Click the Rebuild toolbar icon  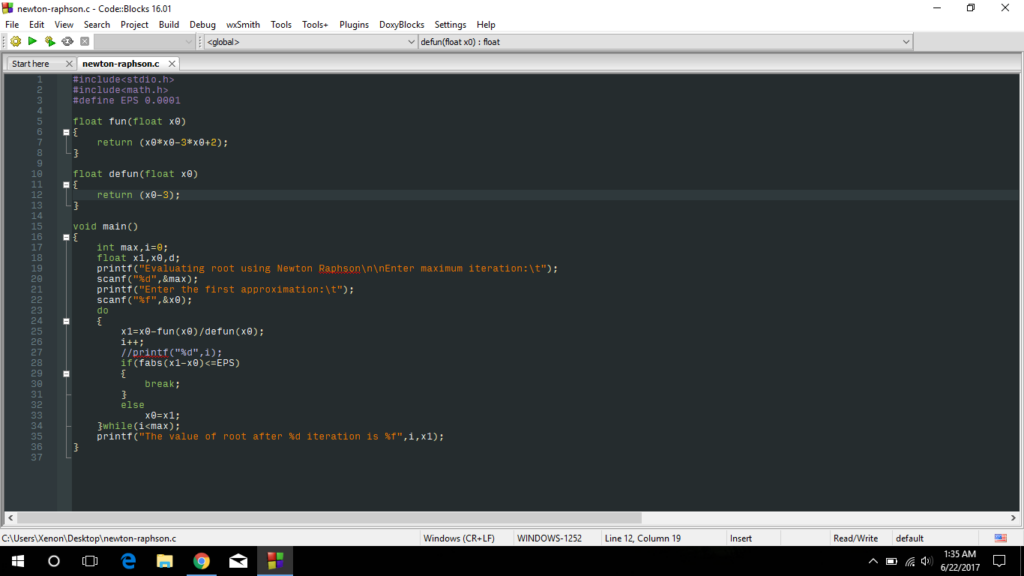pyautogui.click(x=66, y=41)
